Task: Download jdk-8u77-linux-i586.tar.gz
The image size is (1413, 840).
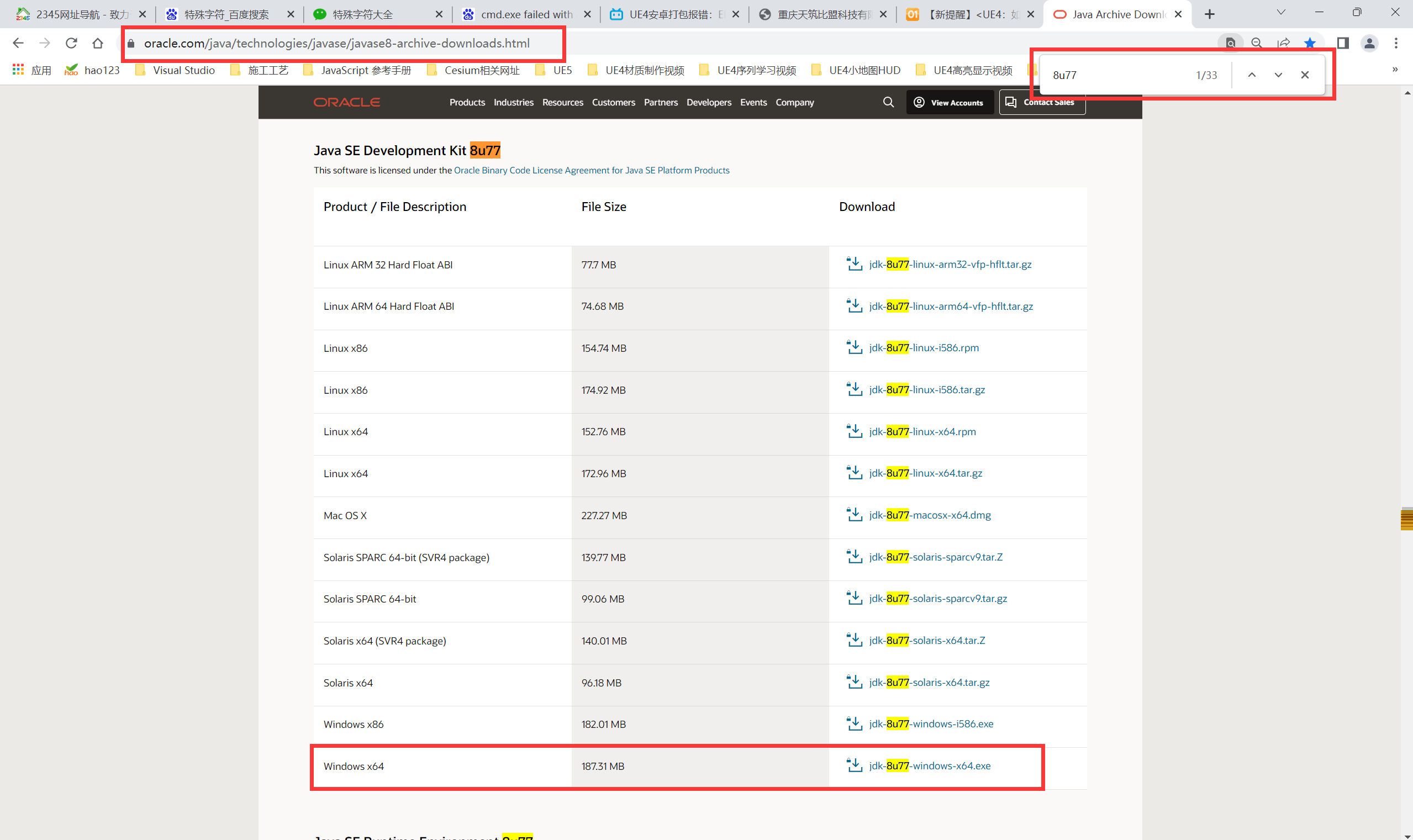Action: tap(927, 389)
